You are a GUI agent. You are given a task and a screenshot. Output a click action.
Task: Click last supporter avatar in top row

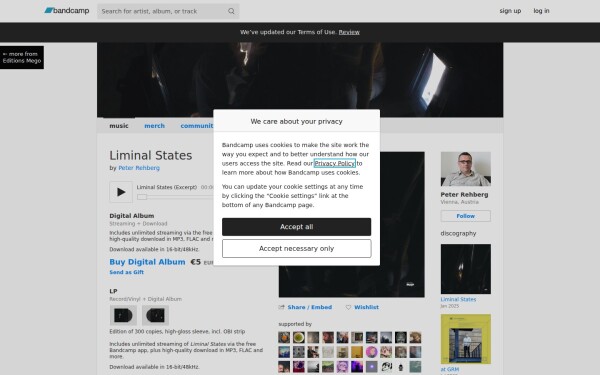click(x=415, y=337)
